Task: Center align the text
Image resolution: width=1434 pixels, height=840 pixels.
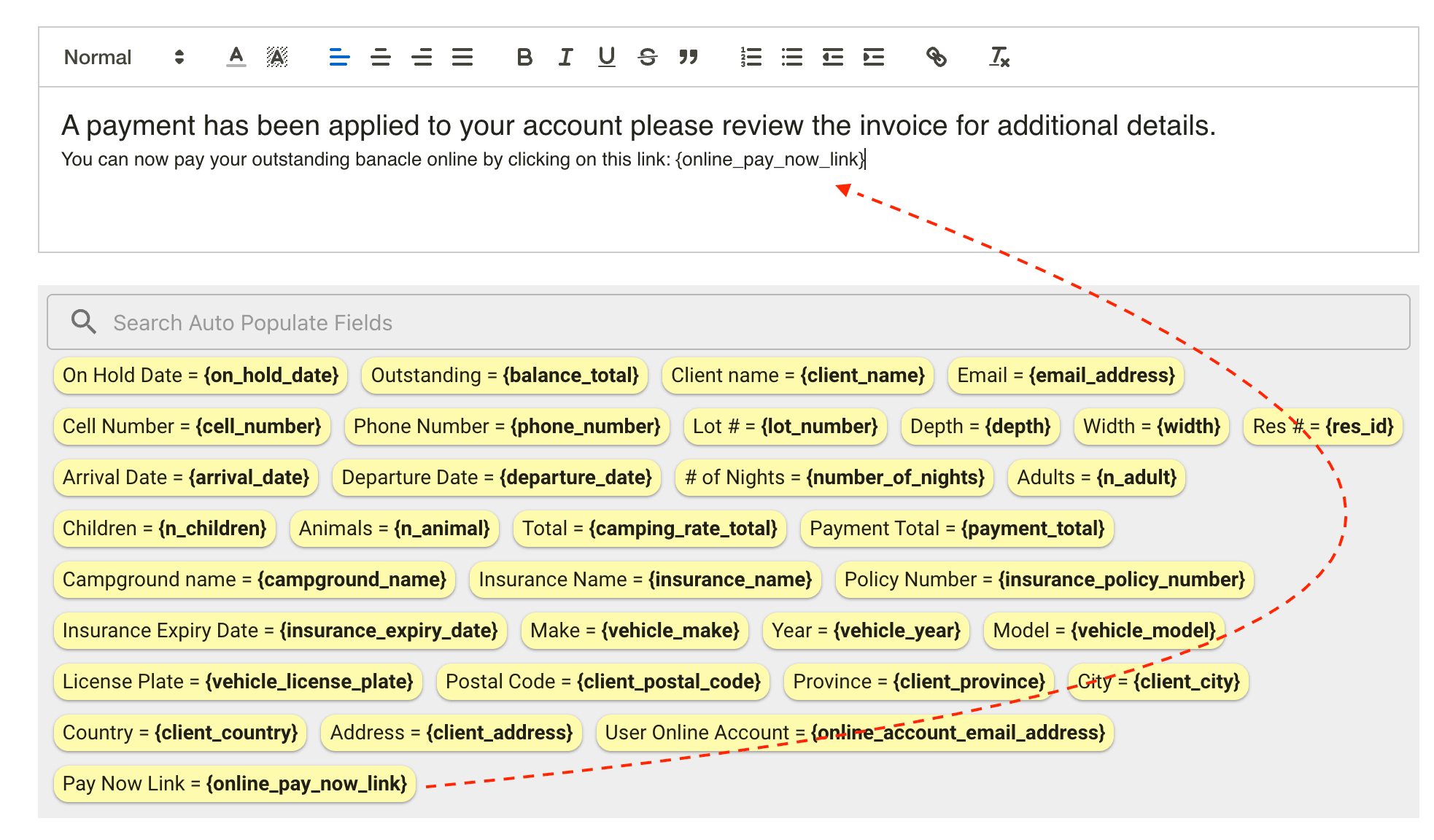Action: point(380,57)
